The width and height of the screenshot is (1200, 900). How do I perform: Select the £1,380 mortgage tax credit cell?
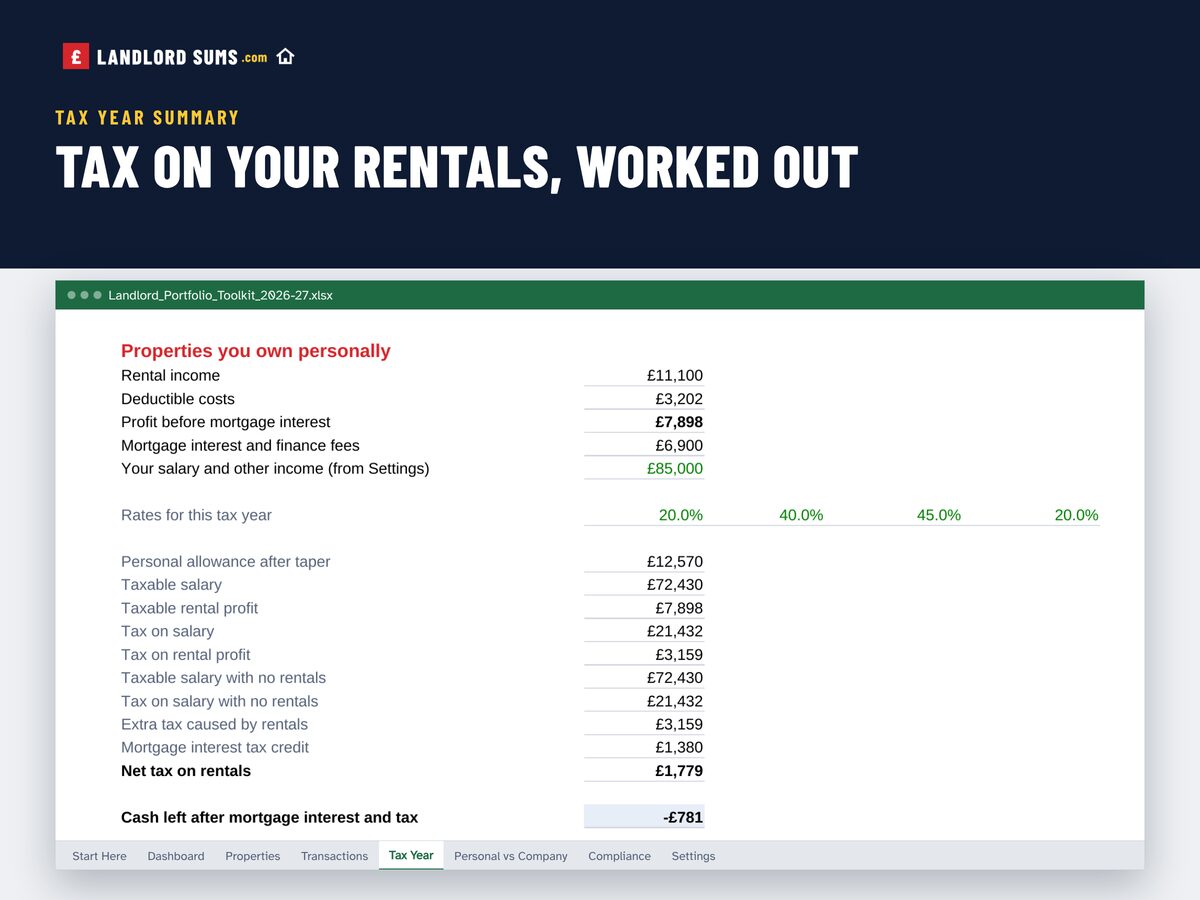point(644,748)
